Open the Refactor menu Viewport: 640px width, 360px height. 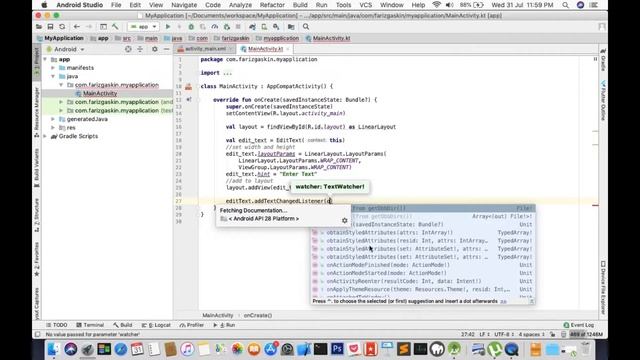pos(272,5)
